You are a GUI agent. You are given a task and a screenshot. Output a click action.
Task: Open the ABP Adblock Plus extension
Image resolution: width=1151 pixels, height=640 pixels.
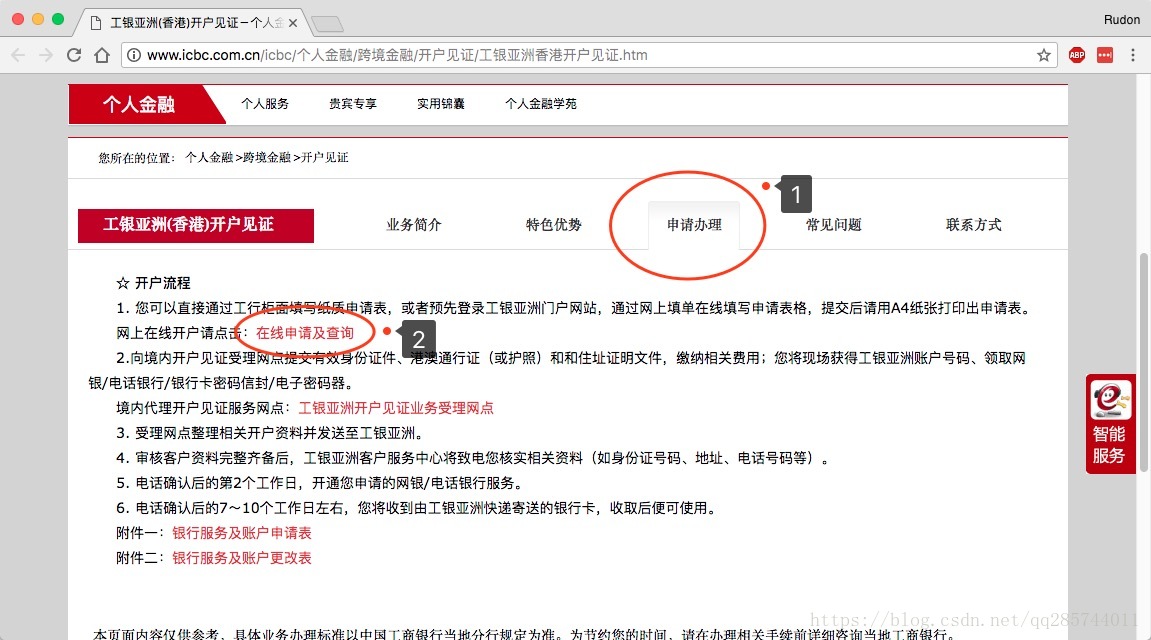1077,55
